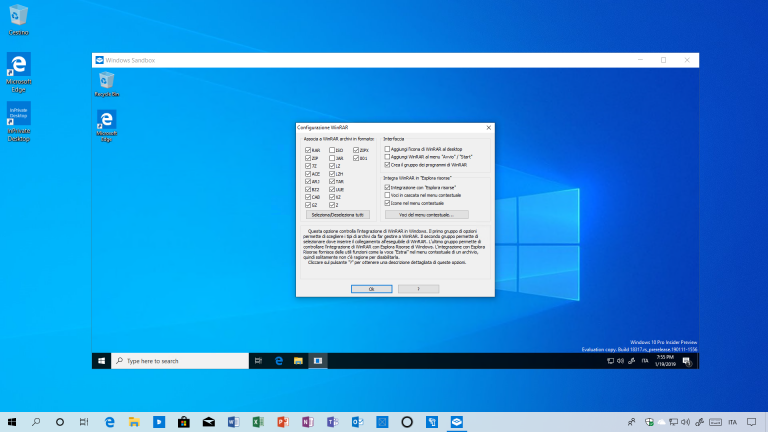Enable Voci in cascata nel menu contestuale
The height and width of the screenshot is (432, 768).
click(x=387, y=195)
